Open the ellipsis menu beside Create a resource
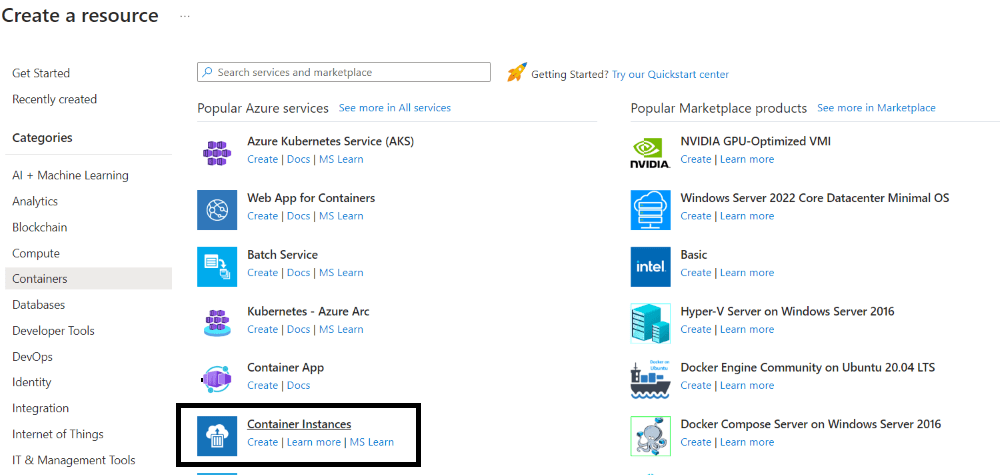This screenshot has height=475, width=1000. coord(185,17)
